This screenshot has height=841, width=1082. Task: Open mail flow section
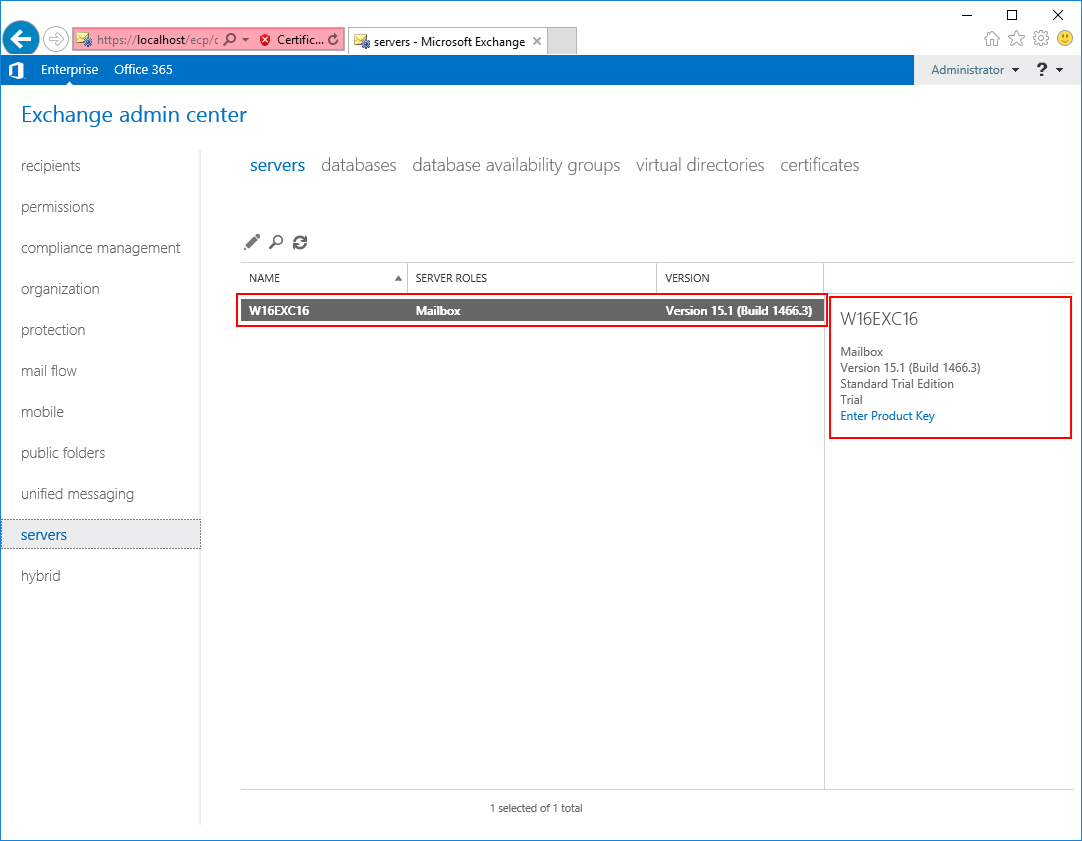(x=48, y=371)
